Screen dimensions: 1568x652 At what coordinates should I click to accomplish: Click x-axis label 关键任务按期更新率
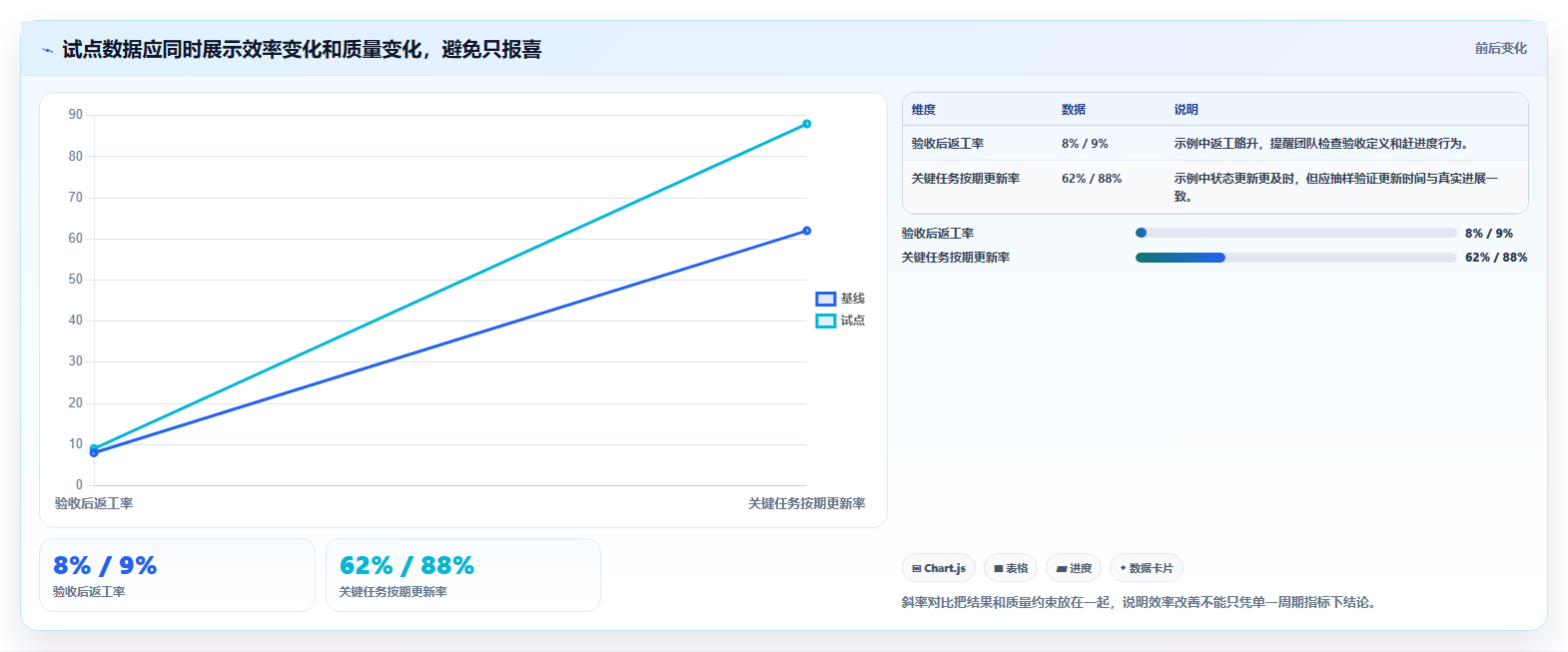click(807, 504)
